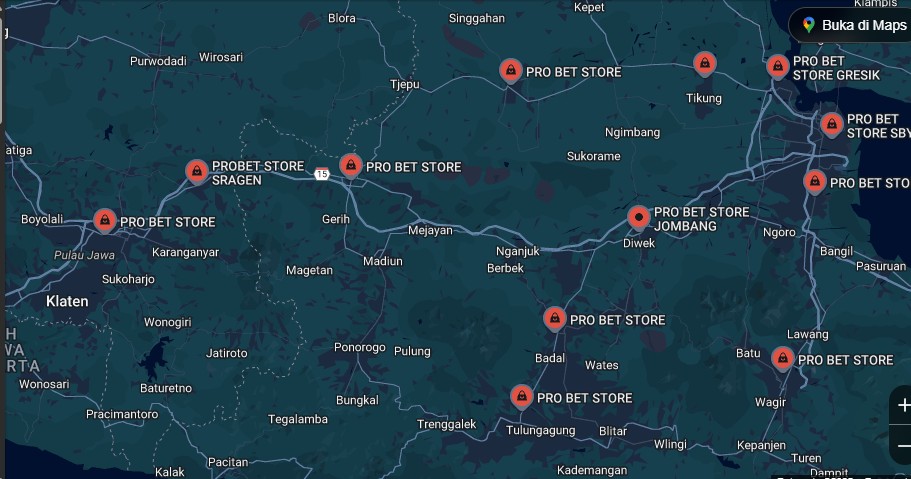Select the PROBET STORE SRAGEN map pin
The width and height of the screenshot is (911, 479).
tap(197, 171)
